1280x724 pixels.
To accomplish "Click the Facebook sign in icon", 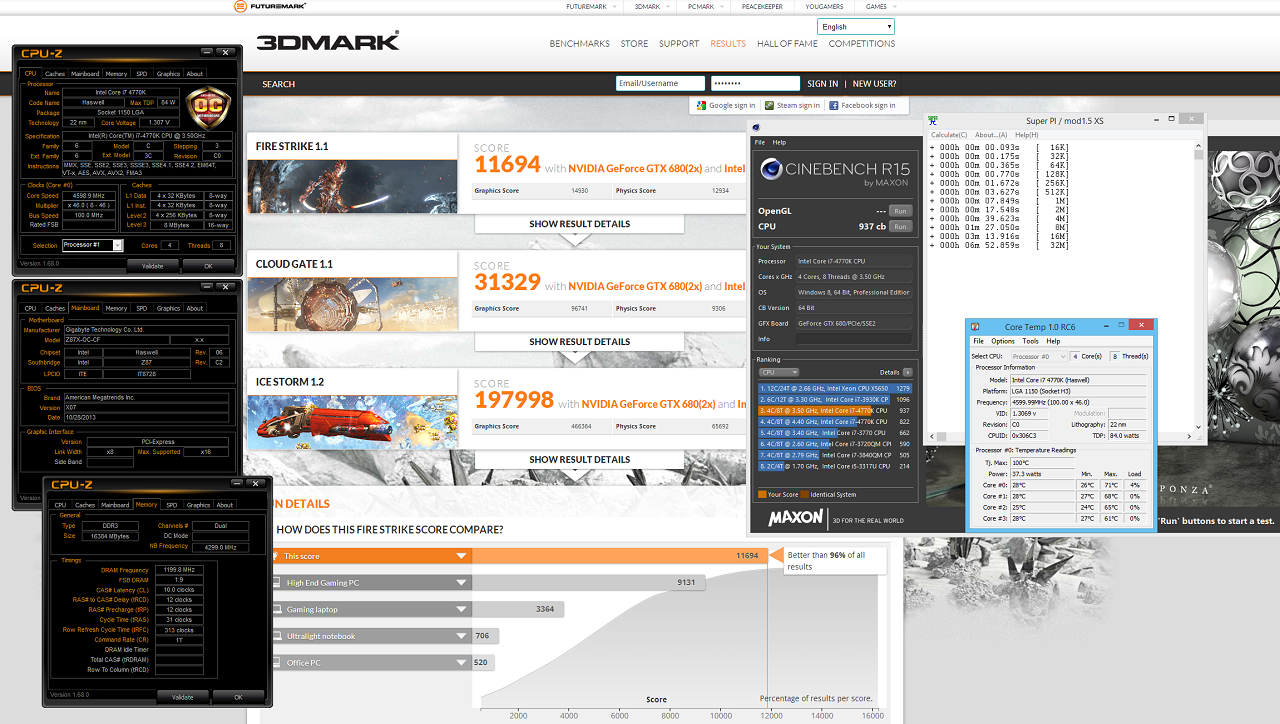I will click(833, 105).
